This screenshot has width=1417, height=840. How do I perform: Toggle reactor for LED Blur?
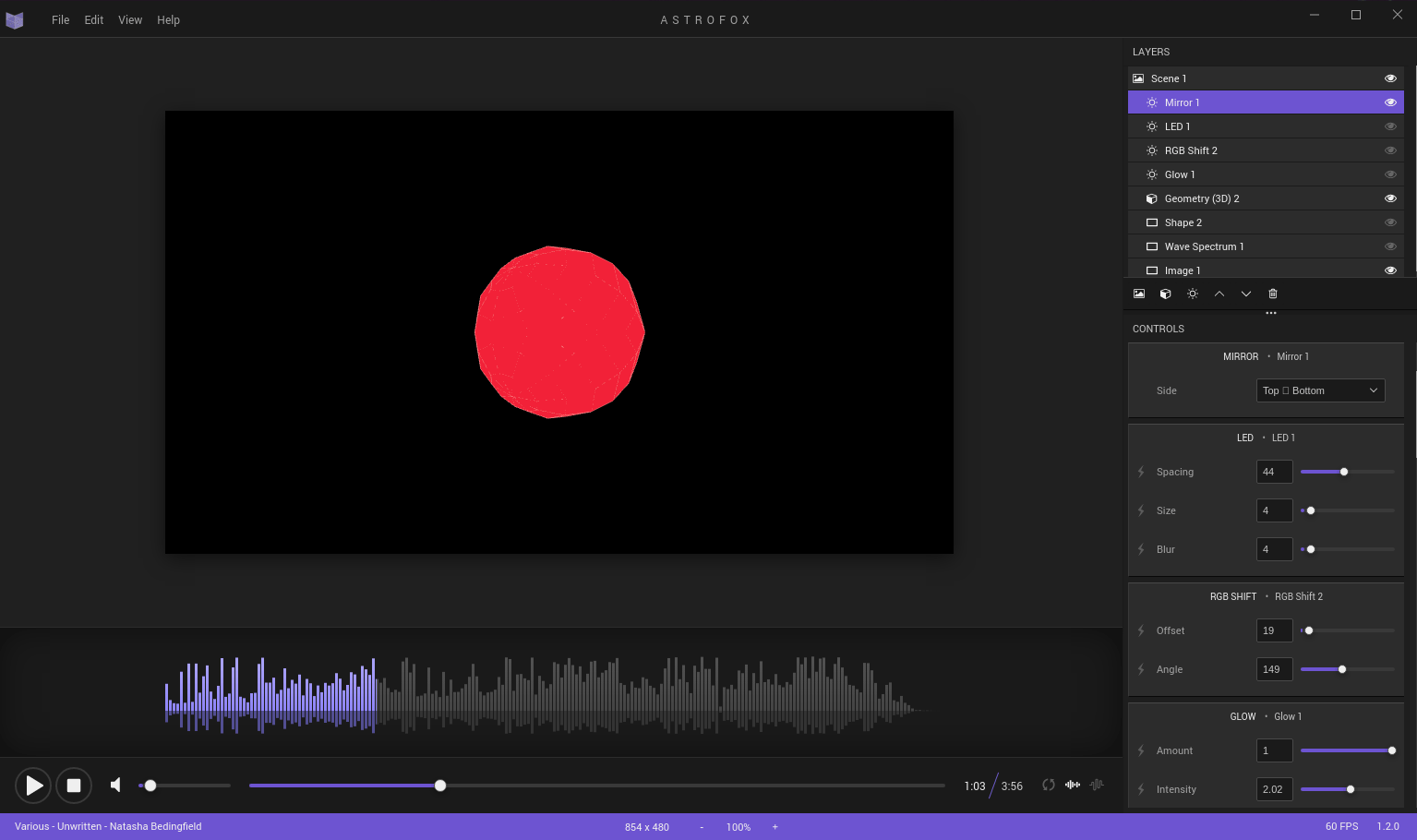click(1142, 549)
